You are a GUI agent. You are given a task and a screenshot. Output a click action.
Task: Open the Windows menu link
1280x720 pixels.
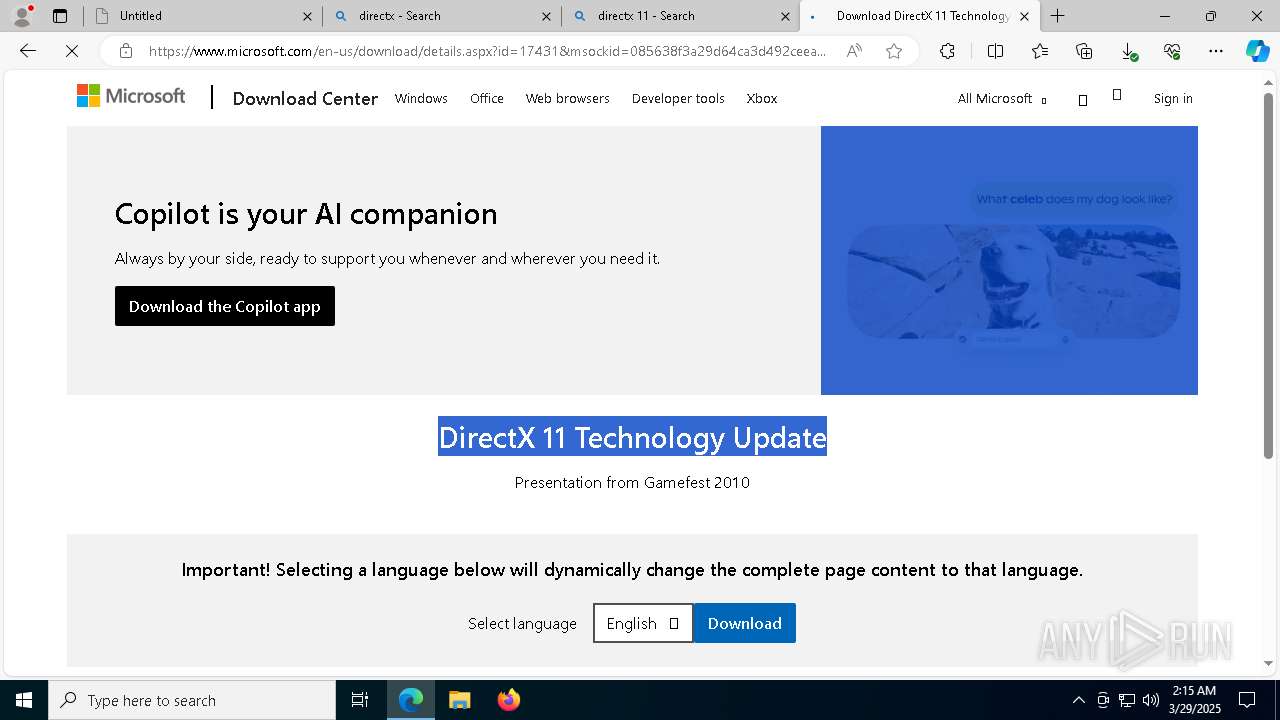click(x=421, y=98)
